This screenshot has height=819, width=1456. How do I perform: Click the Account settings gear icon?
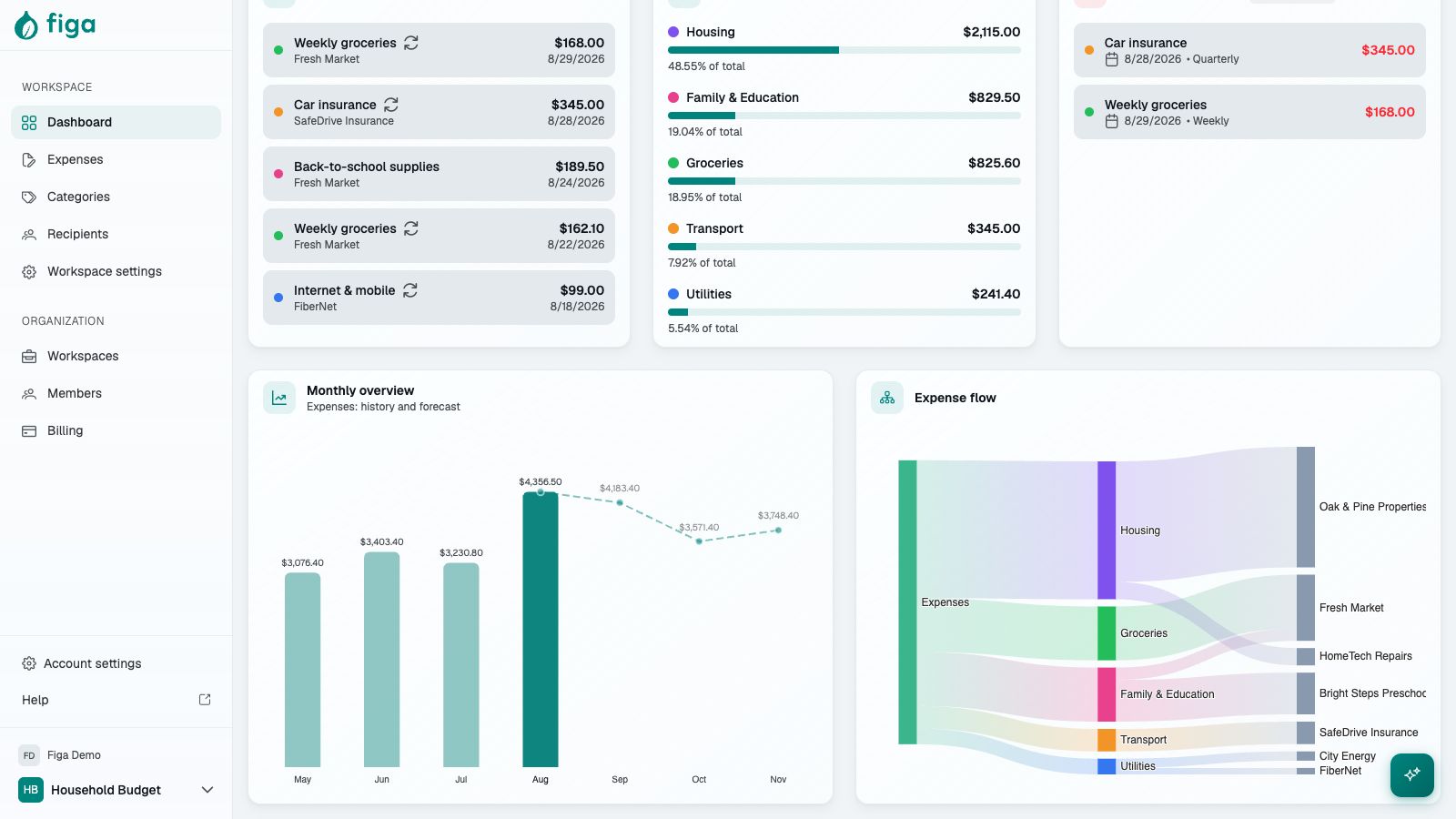(29, 663)
